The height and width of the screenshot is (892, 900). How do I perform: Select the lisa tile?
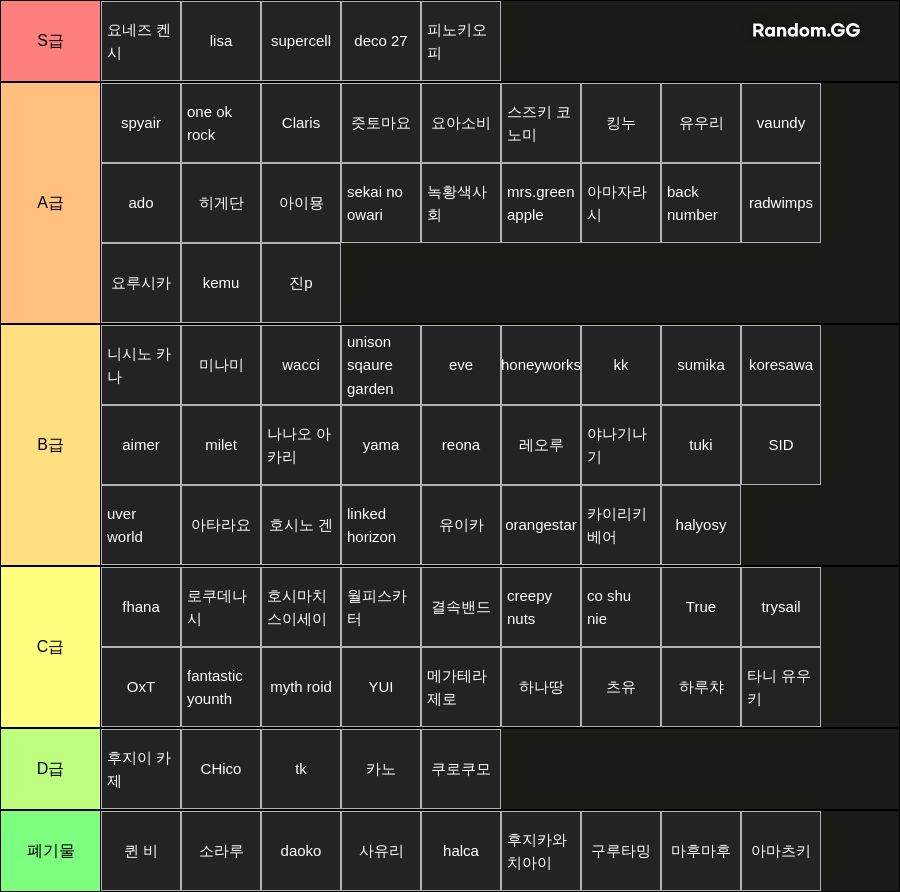click(221, 41)
